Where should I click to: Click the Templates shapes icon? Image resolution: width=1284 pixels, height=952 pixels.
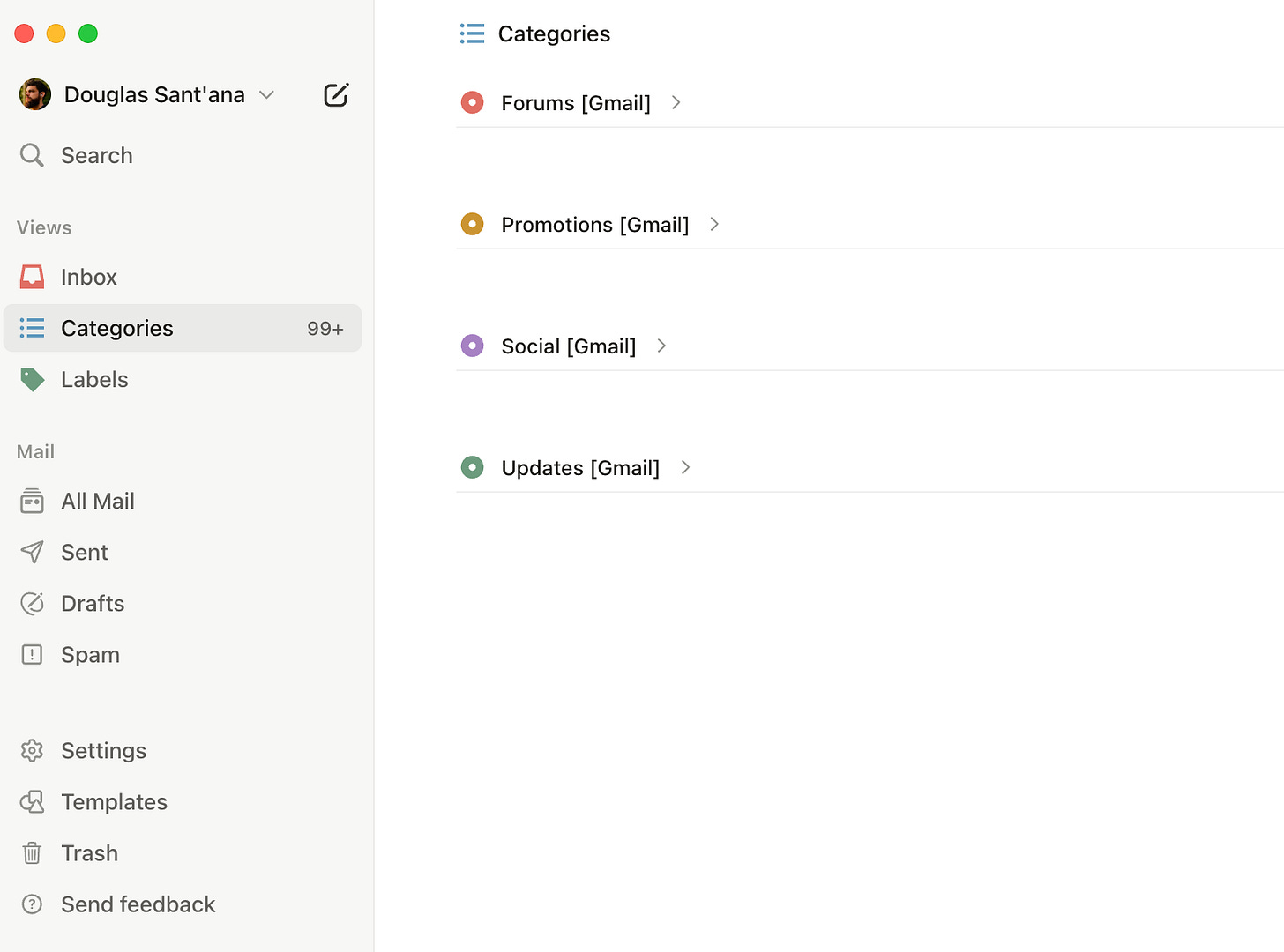(x=32, y=801)
